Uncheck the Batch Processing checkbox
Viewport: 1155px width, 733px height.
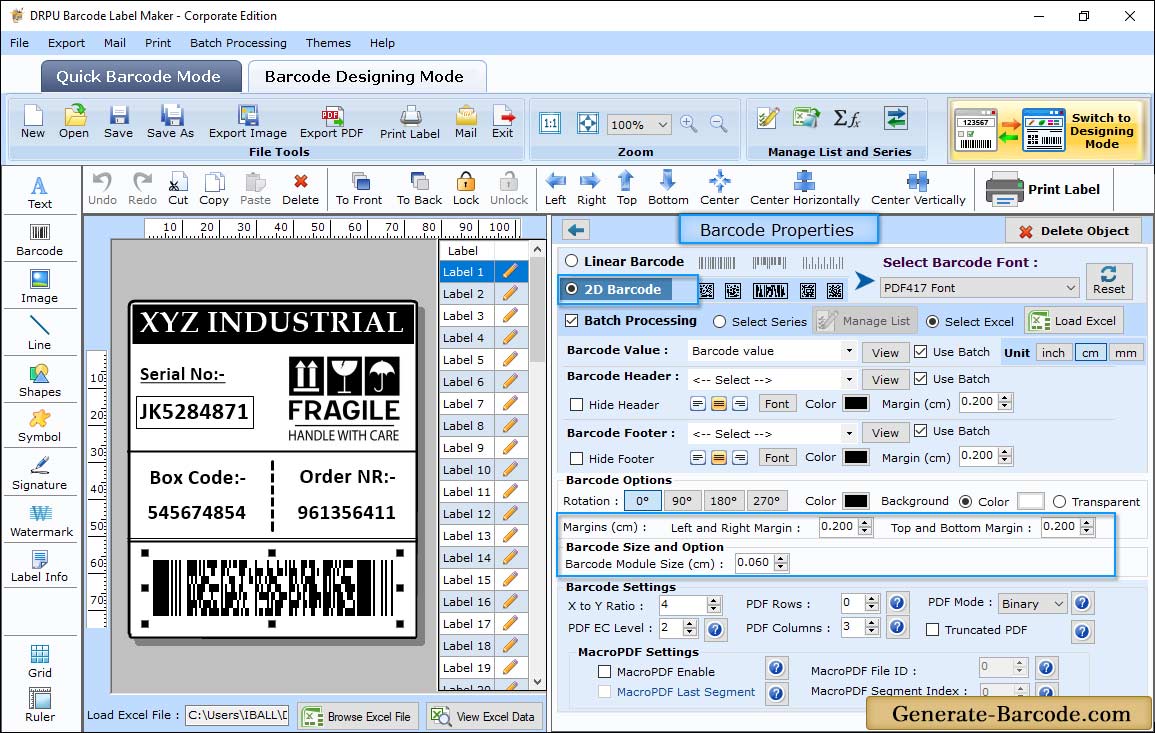coord(572,320)
